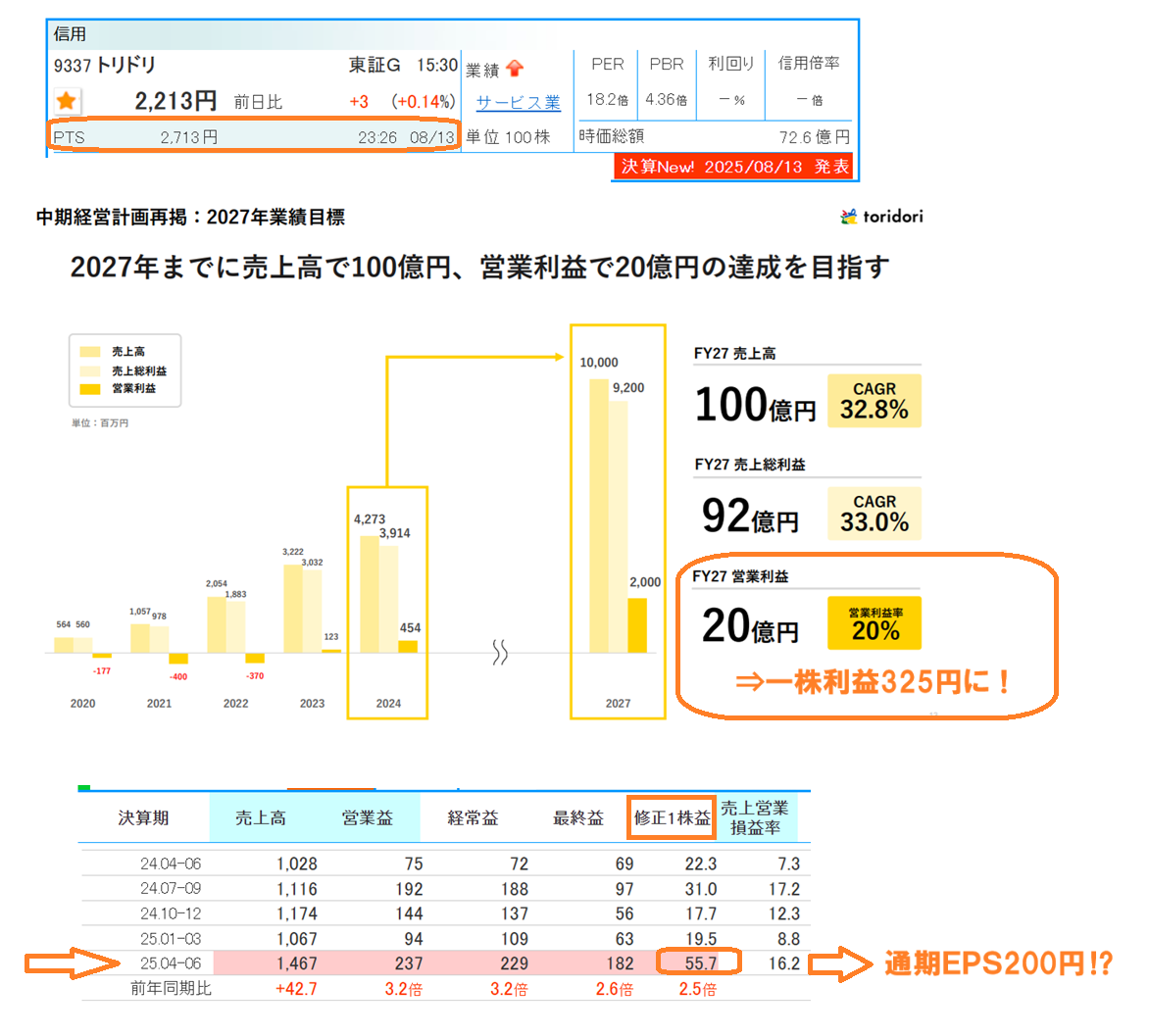Click the toridori company logo

coord(881,217)
